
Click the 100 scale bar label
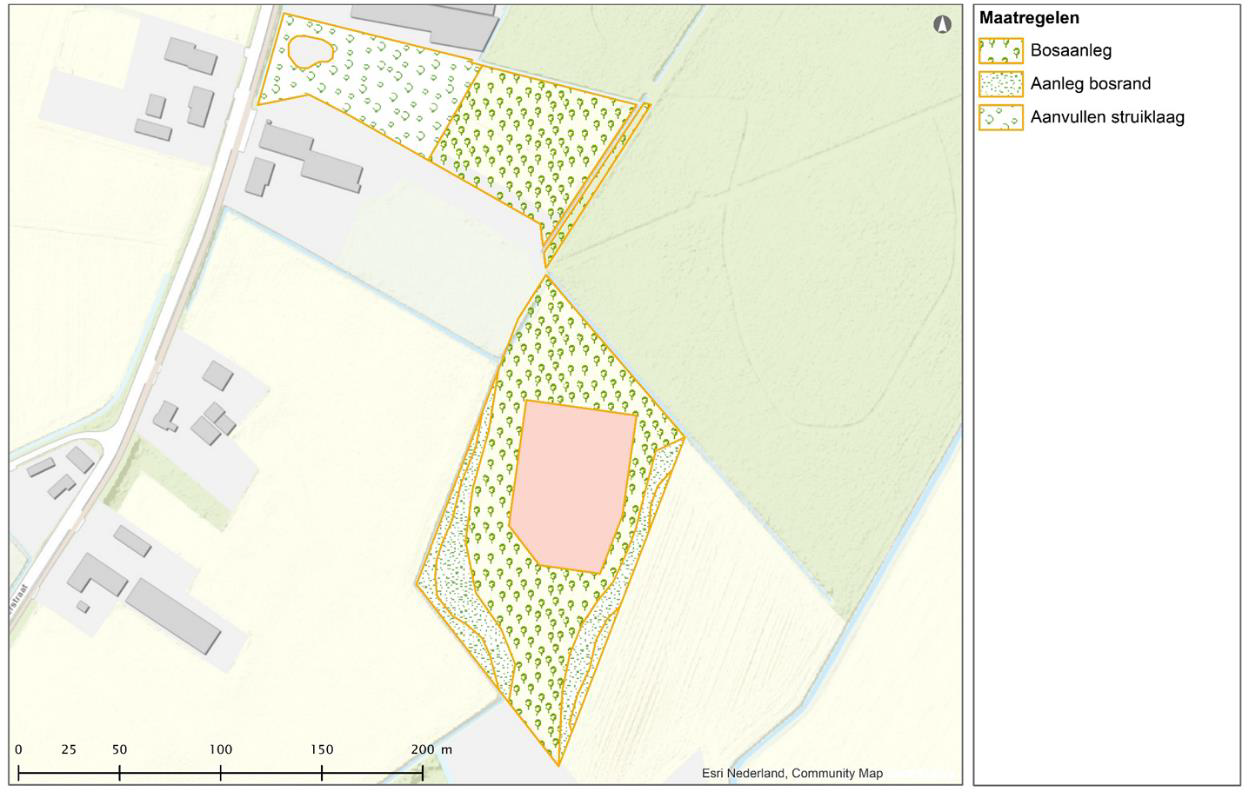click(x=220, y=749)
